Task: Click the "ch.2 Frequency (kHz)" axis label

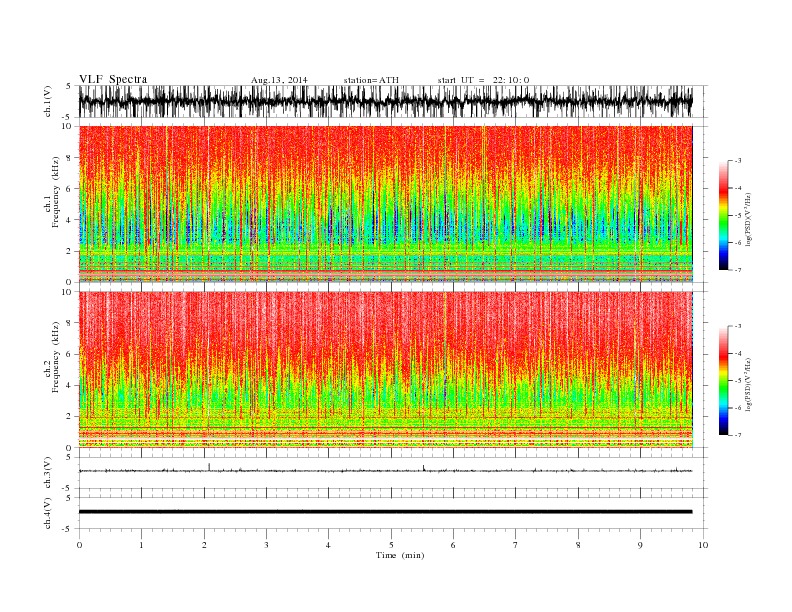Action: click(53, 356)
